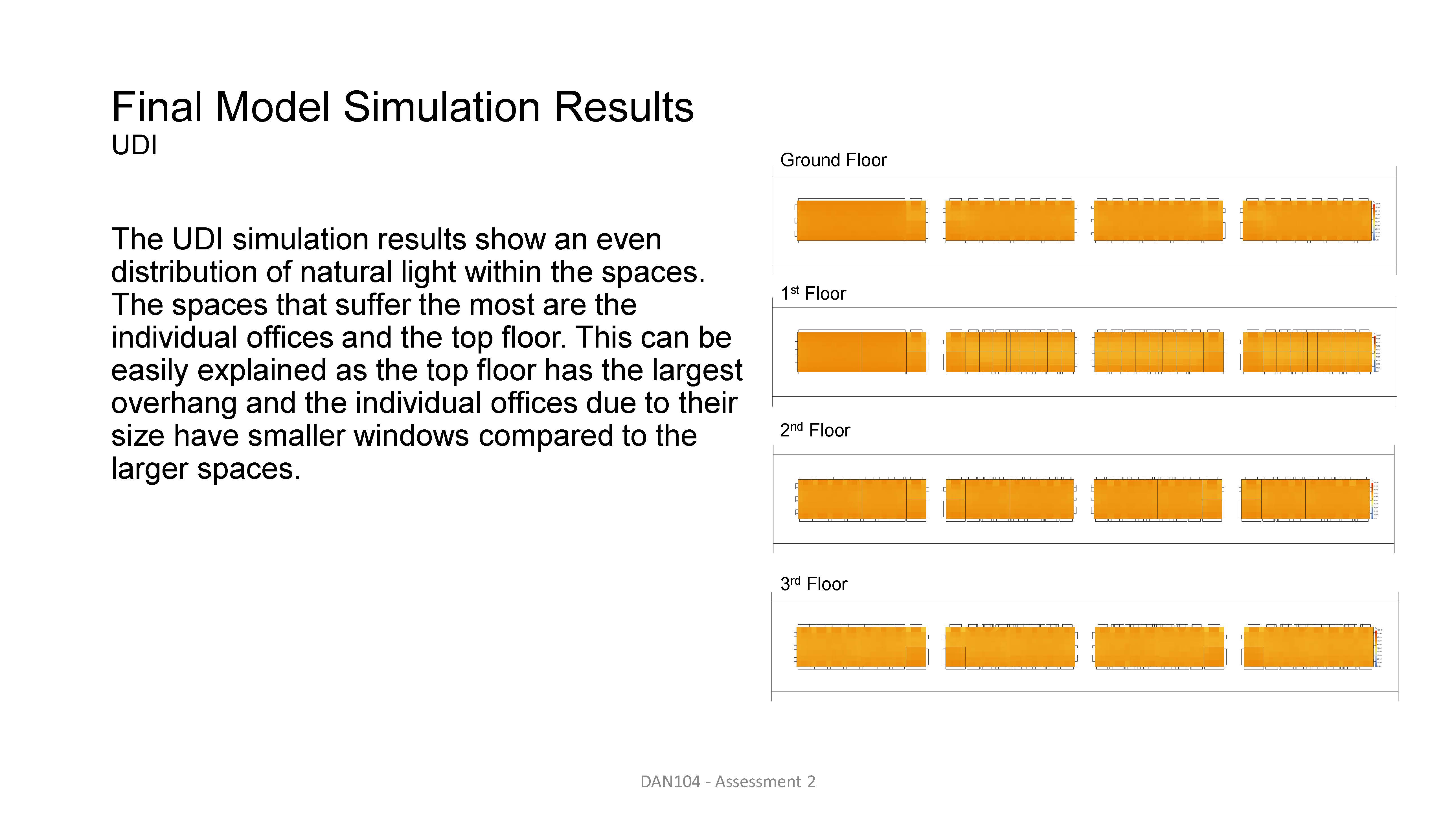
Task: Select the first 3rd Floor UDI heatmap
Action: tap(861, 647)
